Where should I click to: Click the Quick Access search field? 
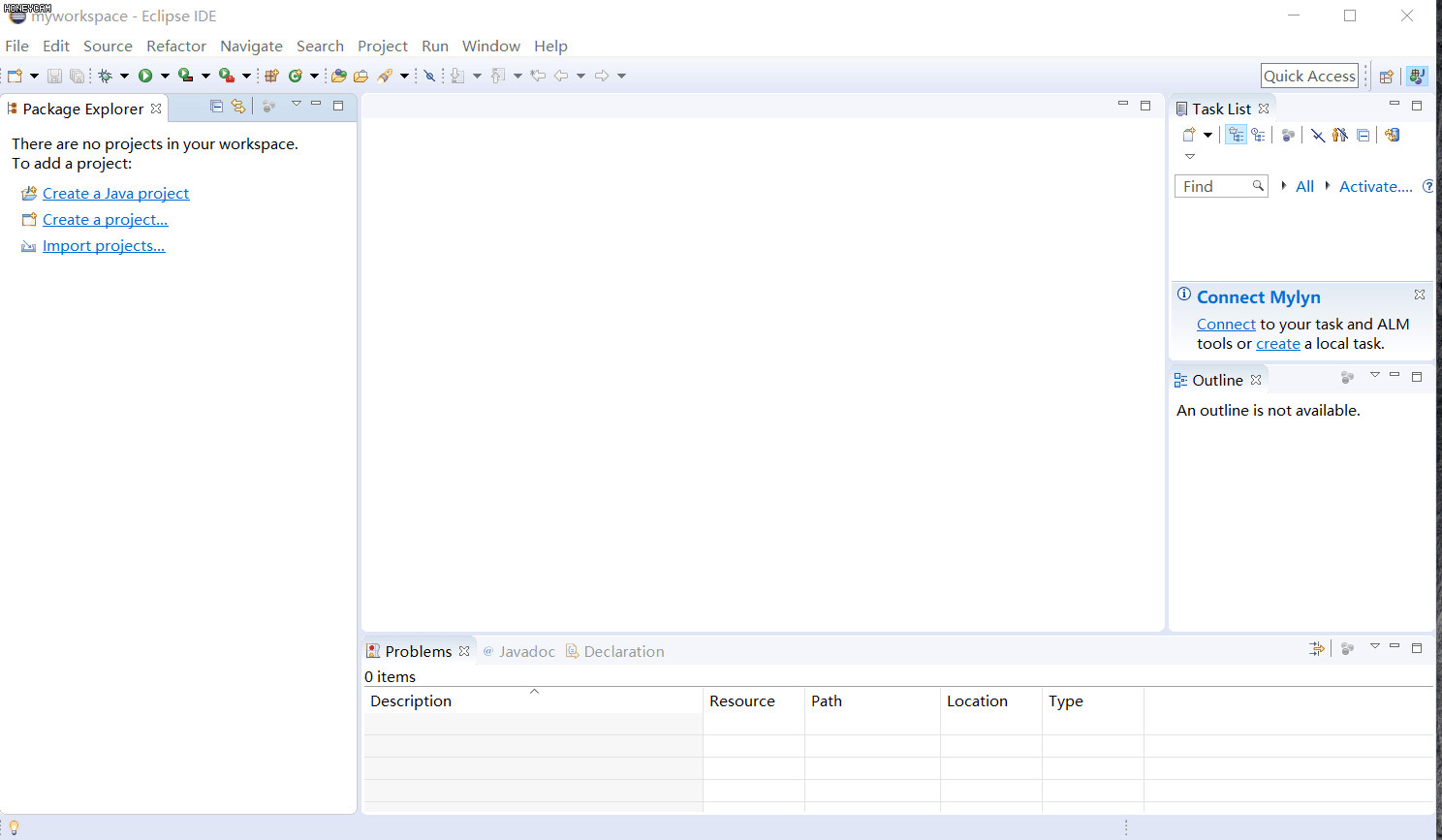[1309, 76]
